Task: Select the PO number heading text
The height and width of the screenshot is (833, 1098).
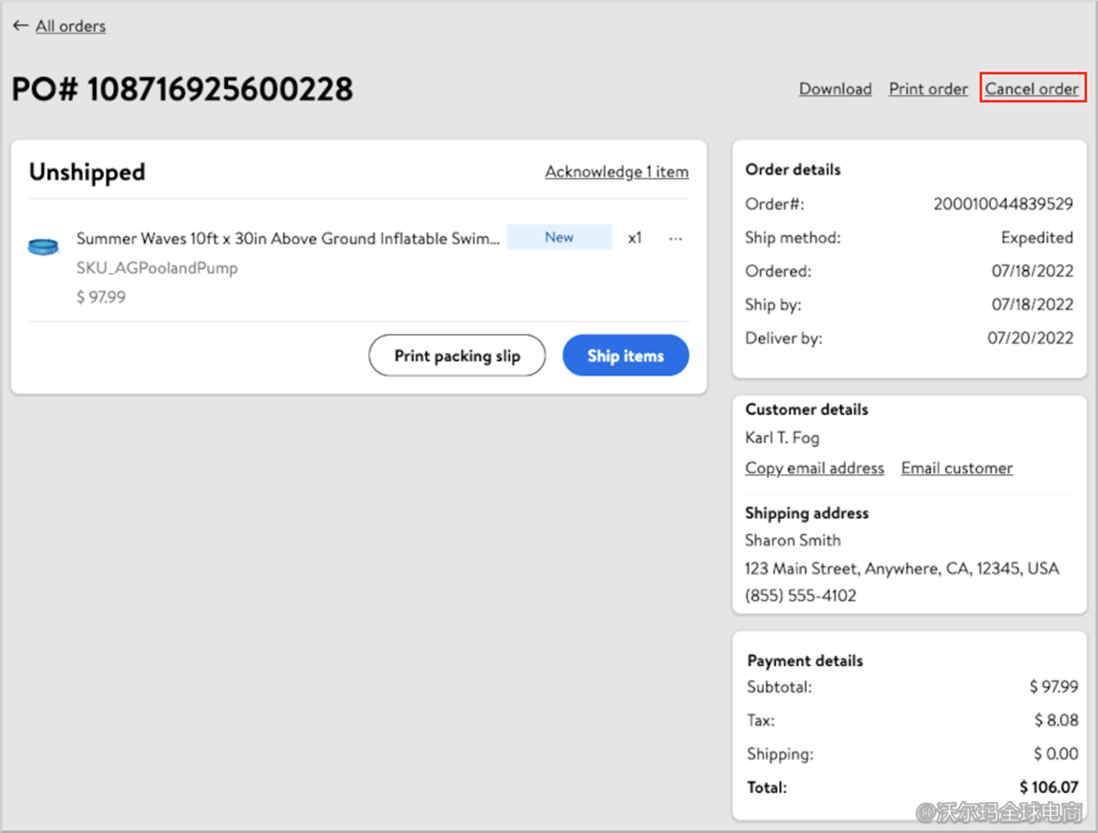Action: [x=182, y=89]
